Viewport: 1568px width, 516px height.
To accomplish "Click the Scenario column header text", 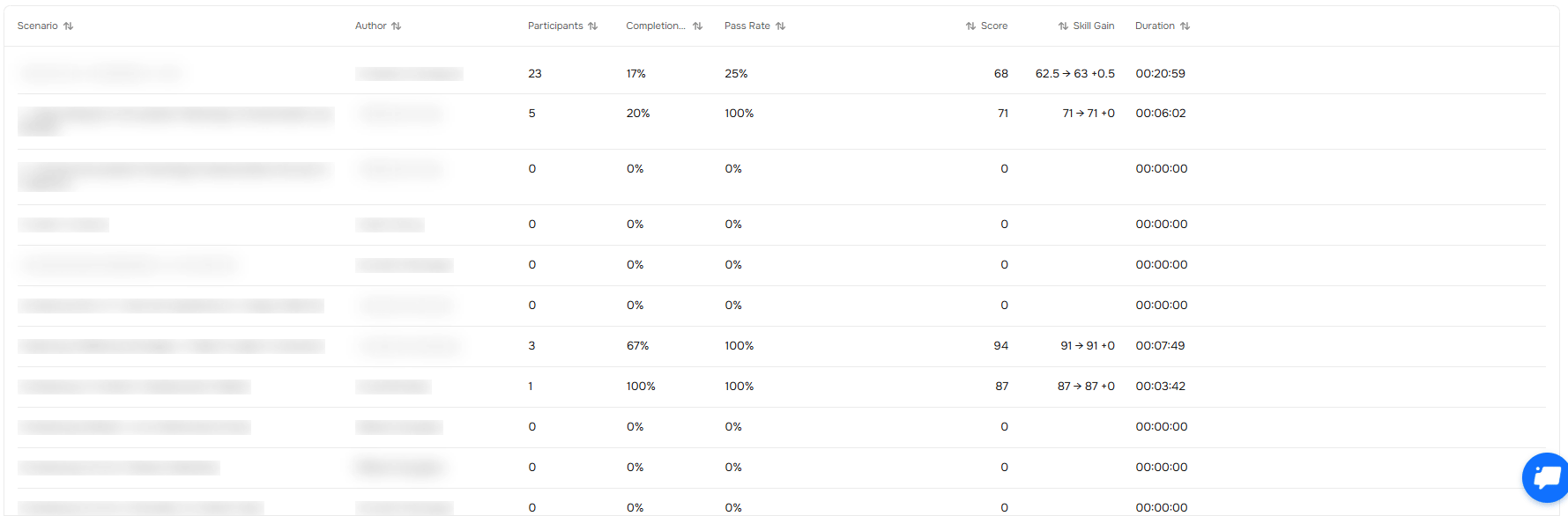I will (x=37, y=26).
